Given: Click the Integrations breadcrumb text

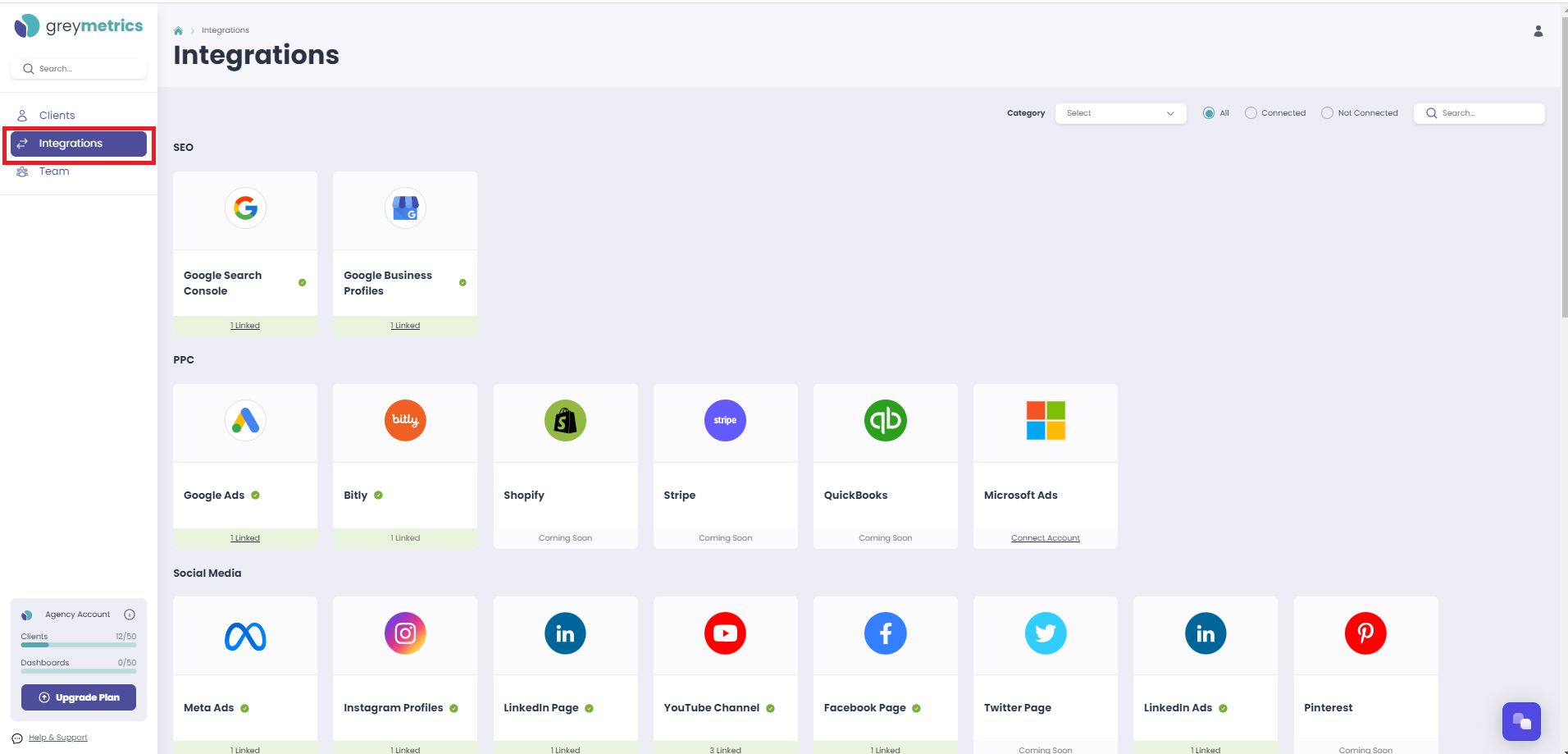Looking at the screenshot, I should (x=226, y=30).
